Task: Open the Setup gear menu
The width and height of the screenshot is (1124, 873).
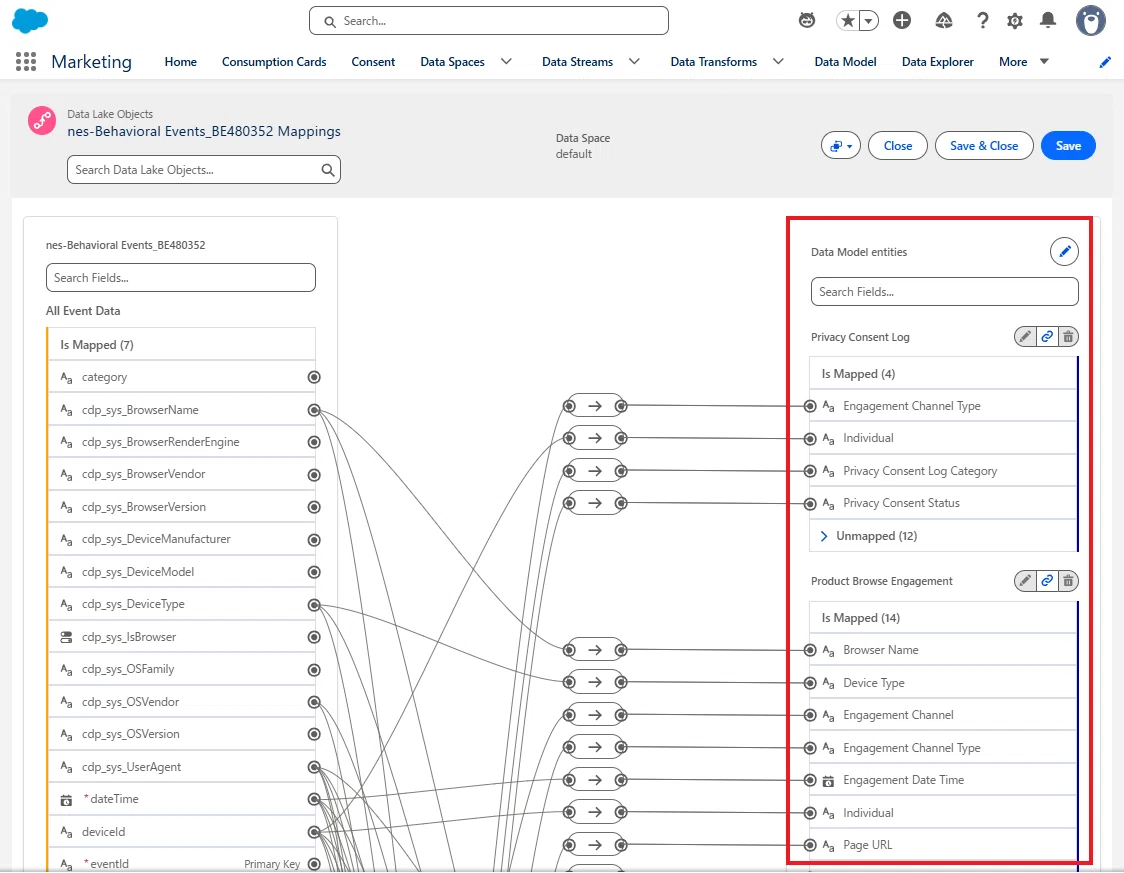Action: tap(1014, 21)
